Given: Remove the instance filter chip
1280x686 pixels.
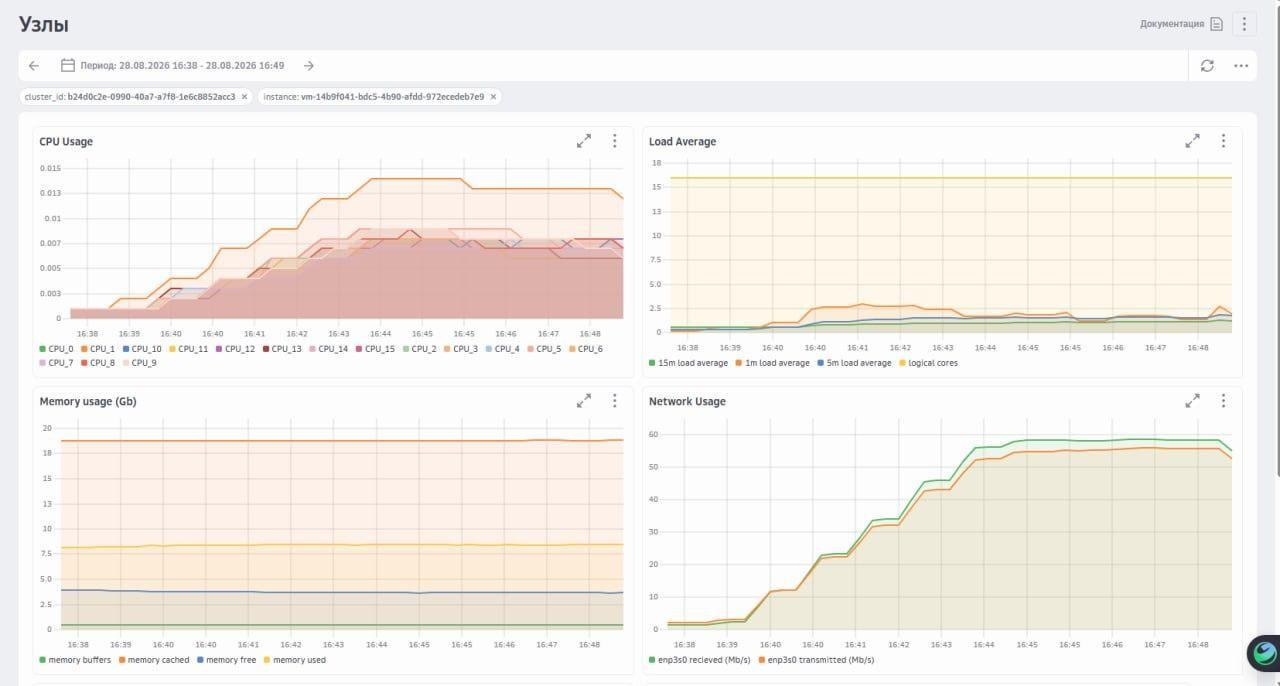Looking at the screenshot, I should (x=493, y=97).
